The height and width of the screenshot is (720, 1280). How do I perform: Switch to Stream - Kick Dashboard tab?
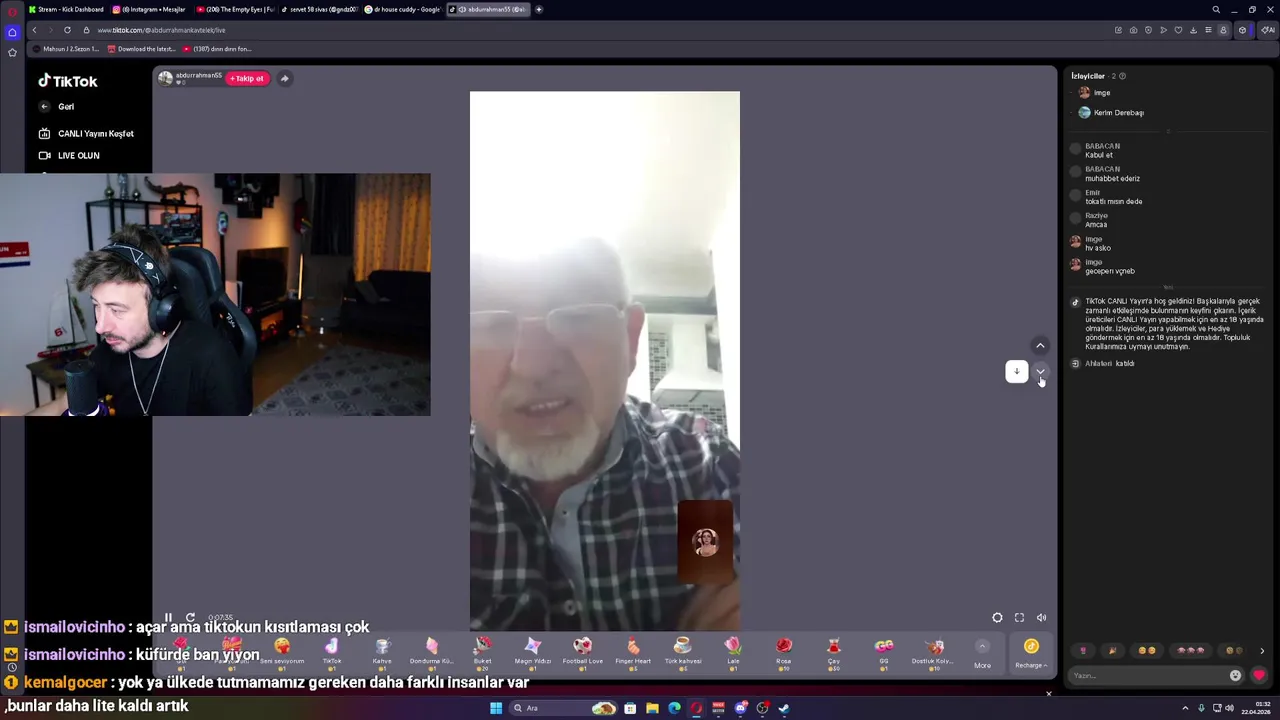click(66, 9)
